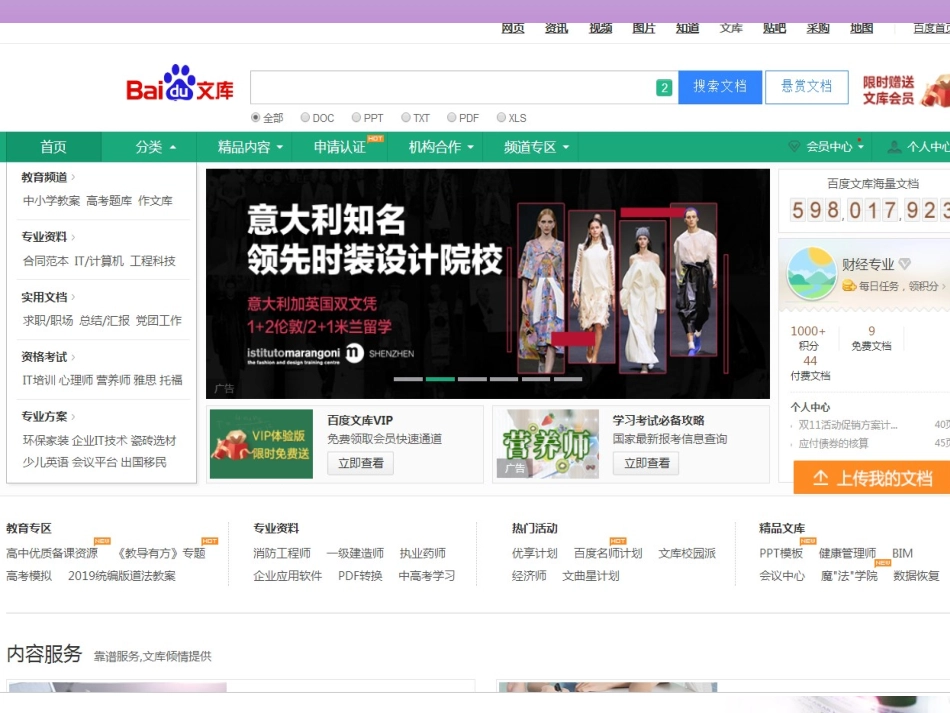Click the orange 上传我的文档 button

coord(871,478)
